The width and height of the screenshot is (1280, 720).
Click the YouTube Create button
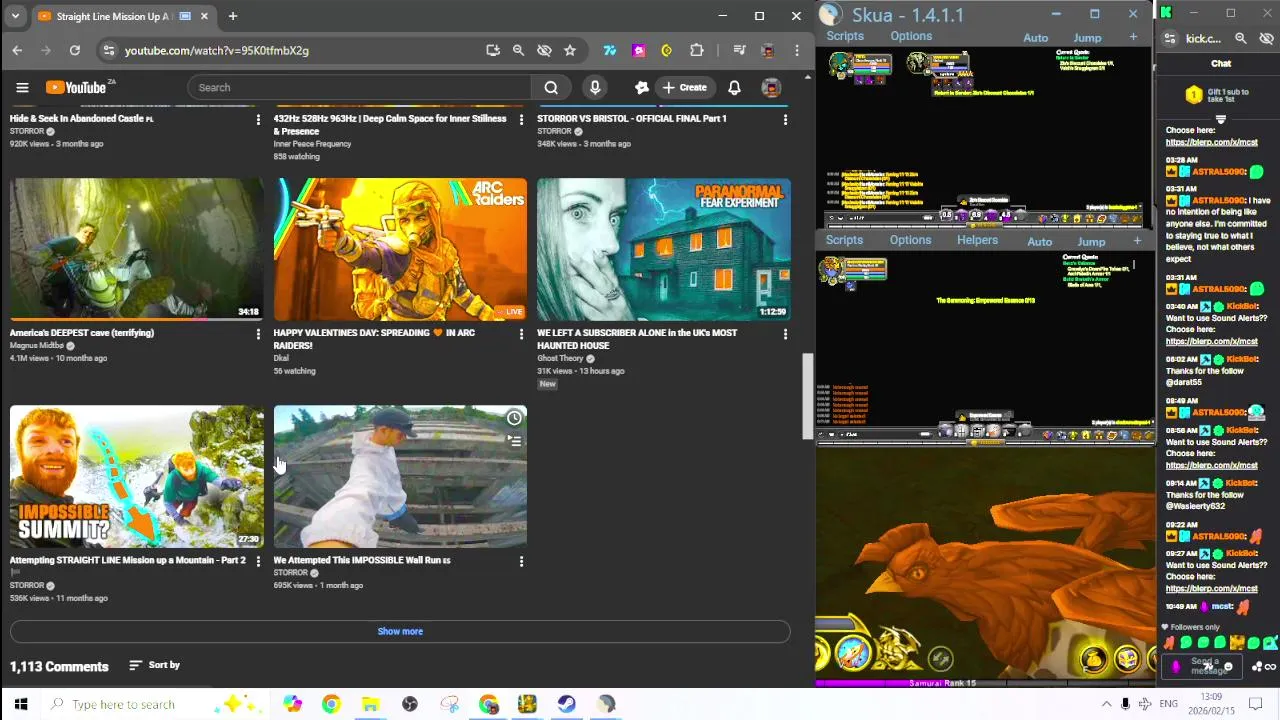tap(684, 87)
